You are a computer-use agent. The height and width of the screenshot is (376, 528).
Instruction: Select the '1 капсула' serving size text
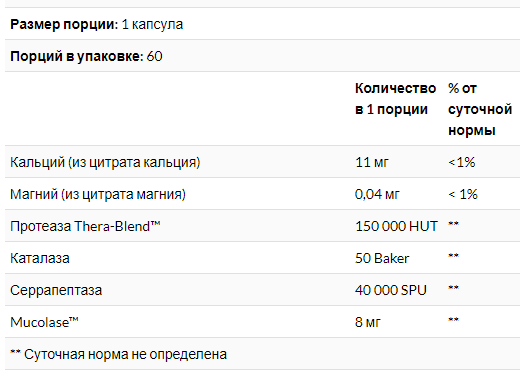tap(153, 25)
